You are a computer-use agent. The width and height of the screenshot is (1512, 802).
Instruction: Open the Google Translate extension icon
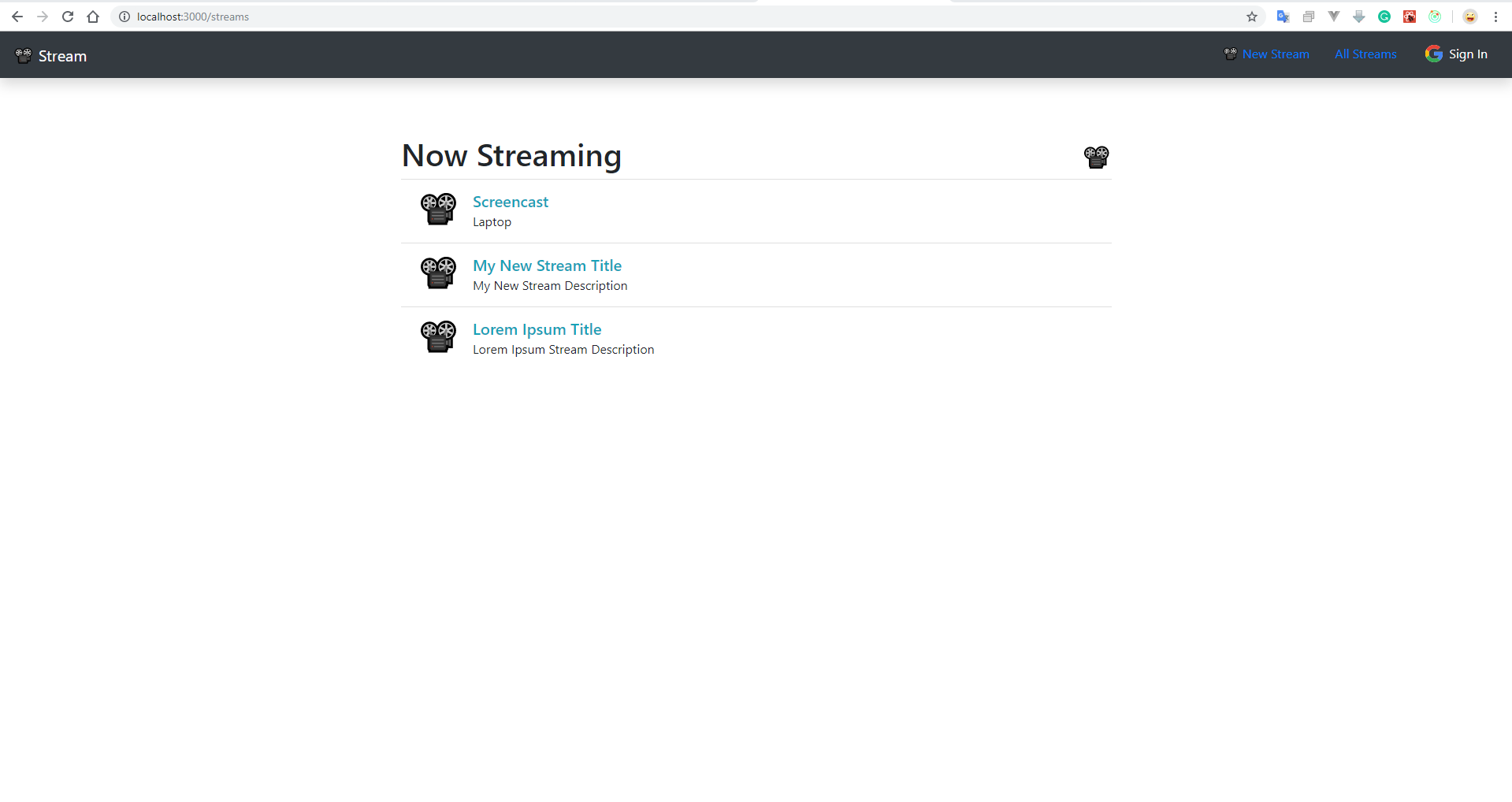pyautogui.click(x=1283, y=17)
